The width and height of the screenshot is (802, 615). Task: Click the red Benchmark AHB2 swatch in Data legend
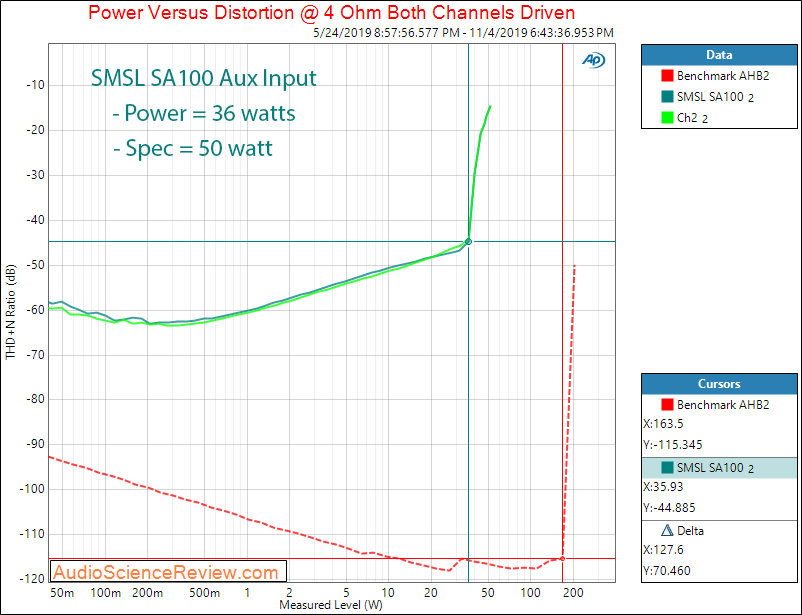coord(667,76)
